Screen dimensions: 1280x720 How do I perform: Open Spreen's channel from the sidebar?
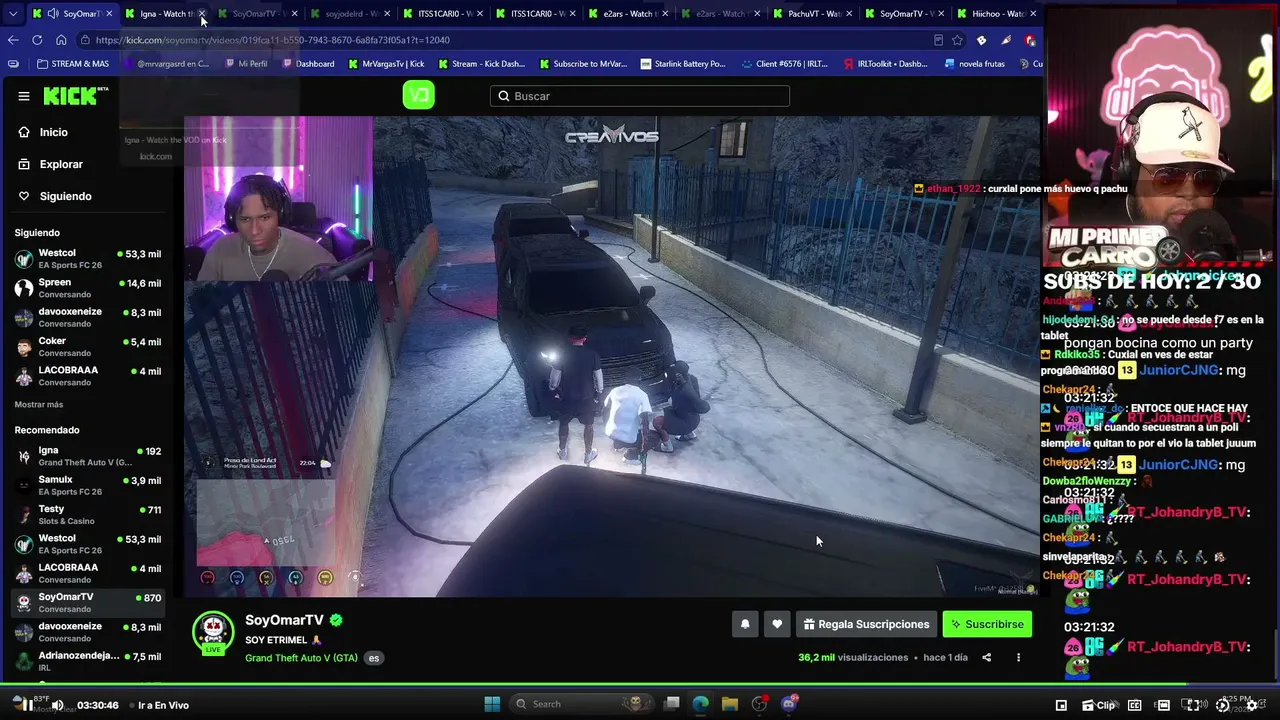click(88, 288)
